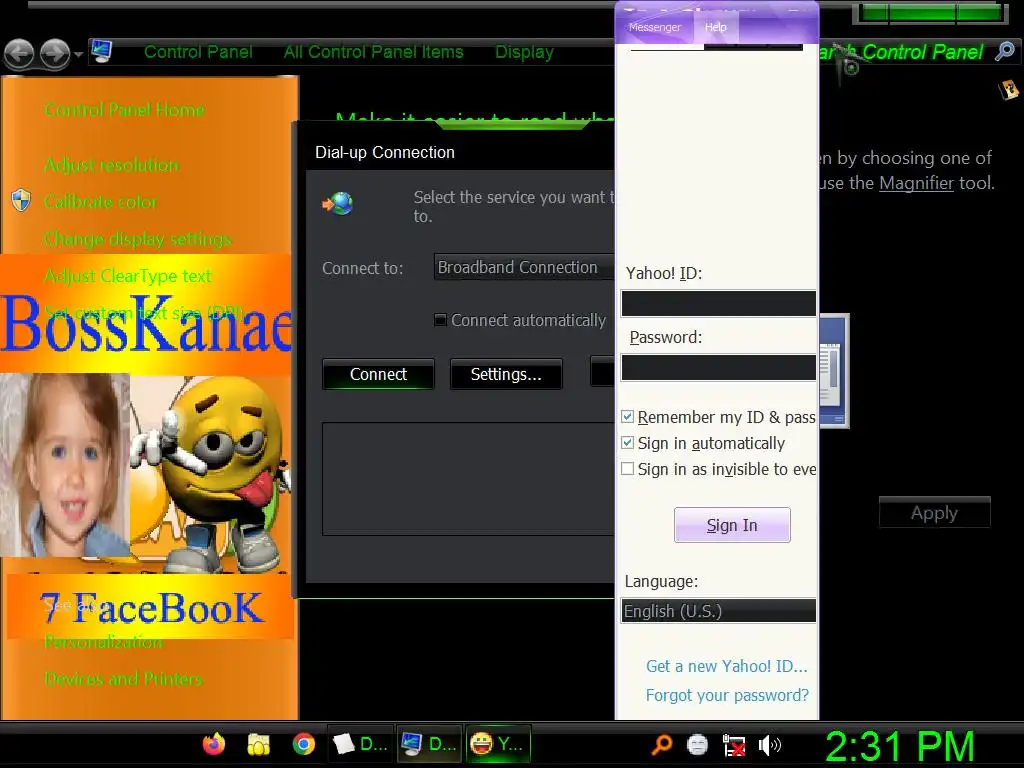
Task: Go forward with the Control Panel forward arrow
Action: [x=55, y=54]
